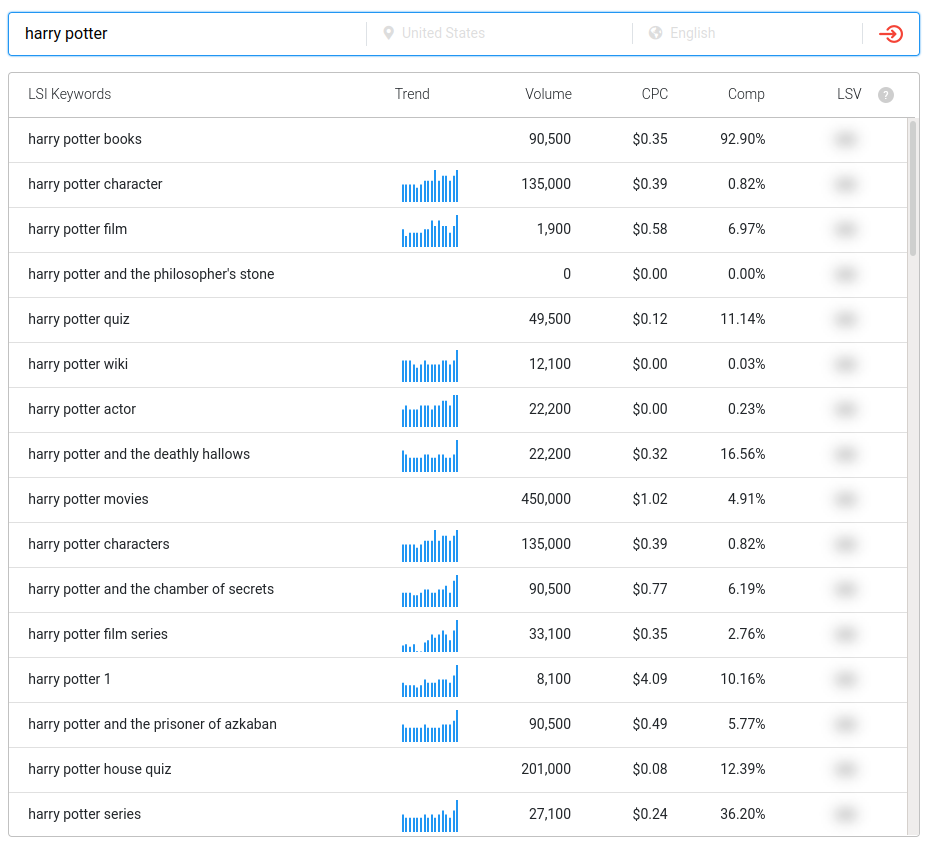Viewport: 938px width, 848px height.
Task: Select the singular 'harry potter character' keyword
Action: click(95, 184)
